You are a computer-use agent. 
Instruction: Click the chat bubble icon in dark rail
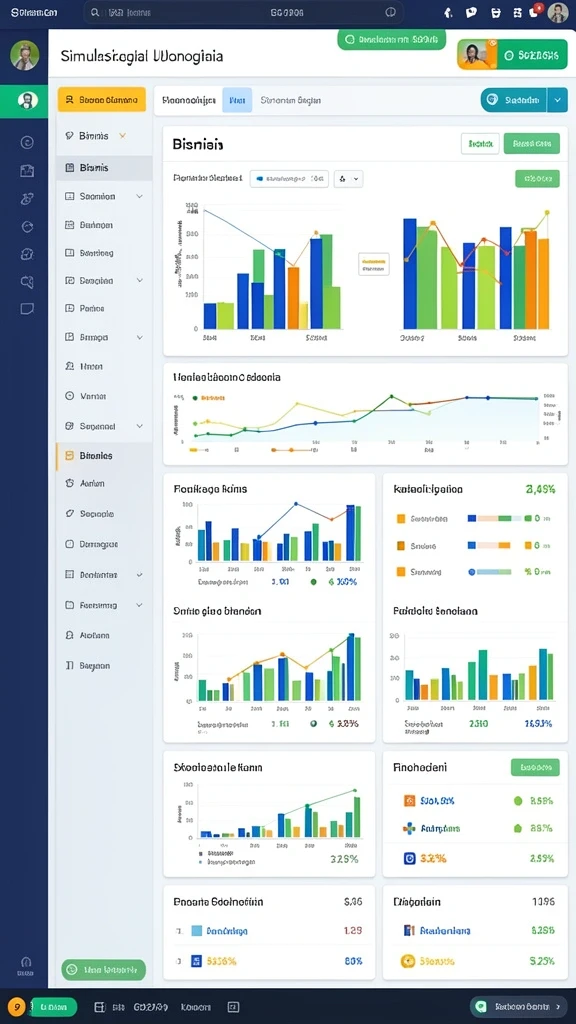[x=27, y=309]
